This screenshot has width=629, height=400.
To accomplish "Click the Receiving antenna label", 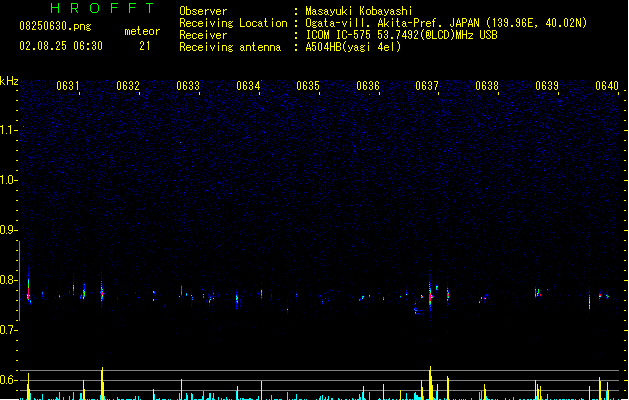I will click(x=230, y=47).
